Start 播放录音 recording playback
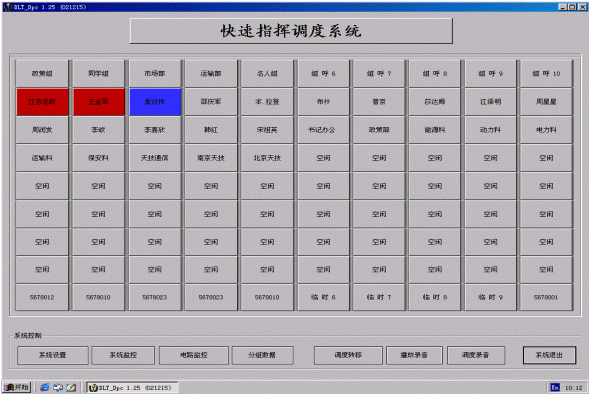589x395 pixels. pos(414,355)
